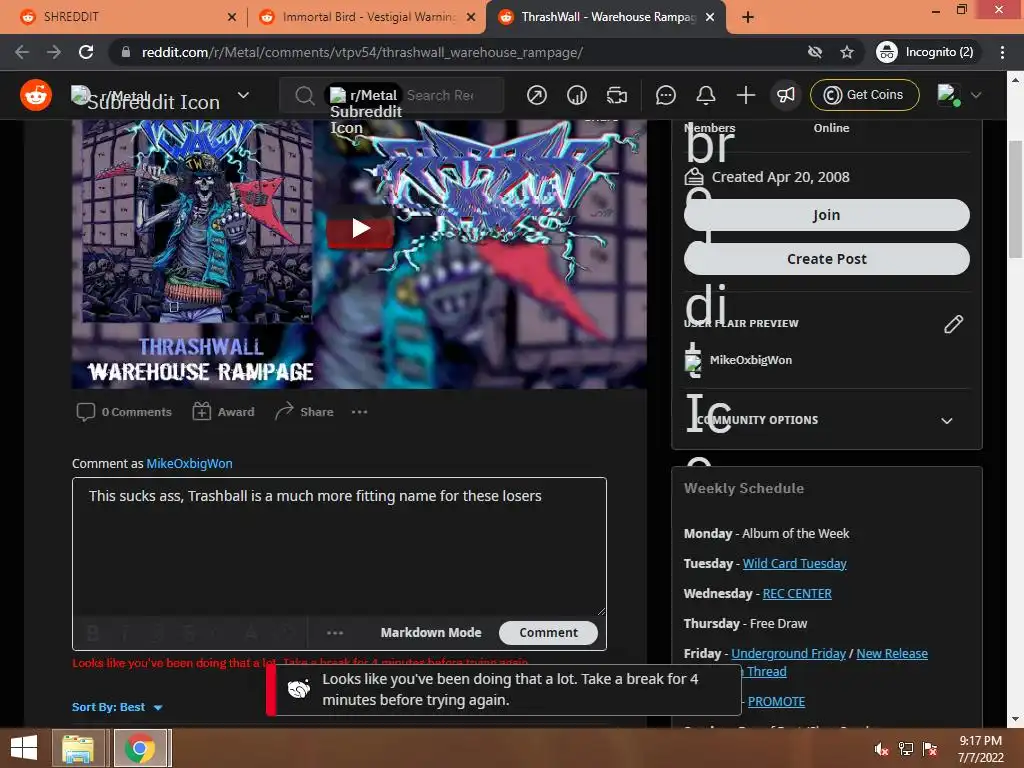Viewport: 1024px width, 768px height.
Task: Open Chrome three-dot menu
Action: tap(1002, 52)
